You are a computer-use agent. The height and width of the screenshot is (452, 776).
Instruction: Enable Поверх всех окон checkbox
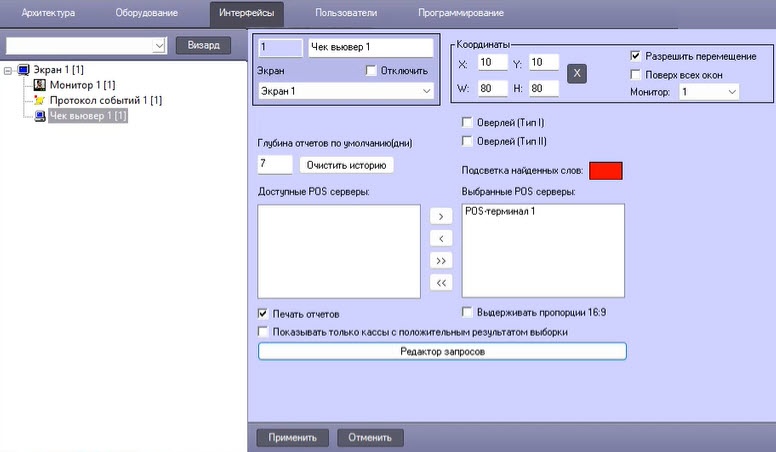point(635,74)
